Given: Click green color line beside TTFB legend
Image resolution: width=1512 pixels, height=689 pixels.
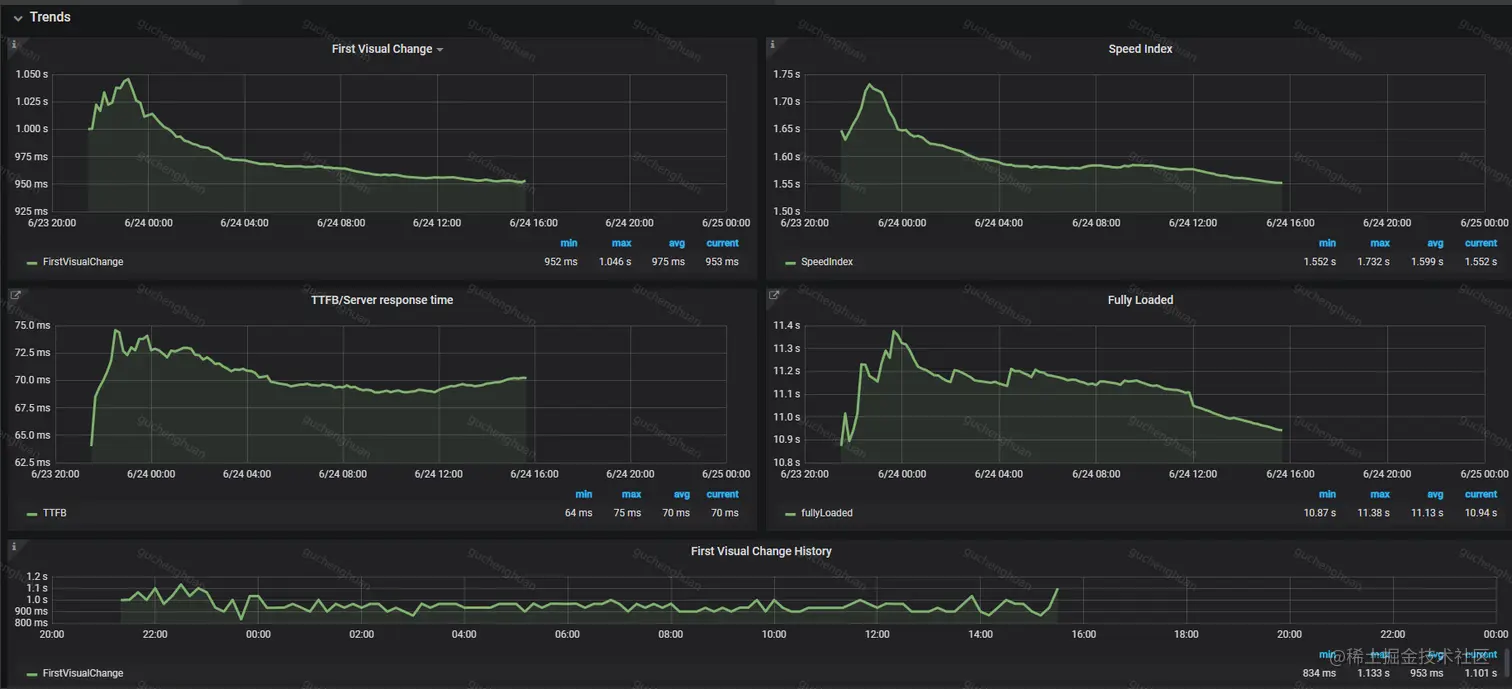Looking at the screenshot, I should click(32, 514).
